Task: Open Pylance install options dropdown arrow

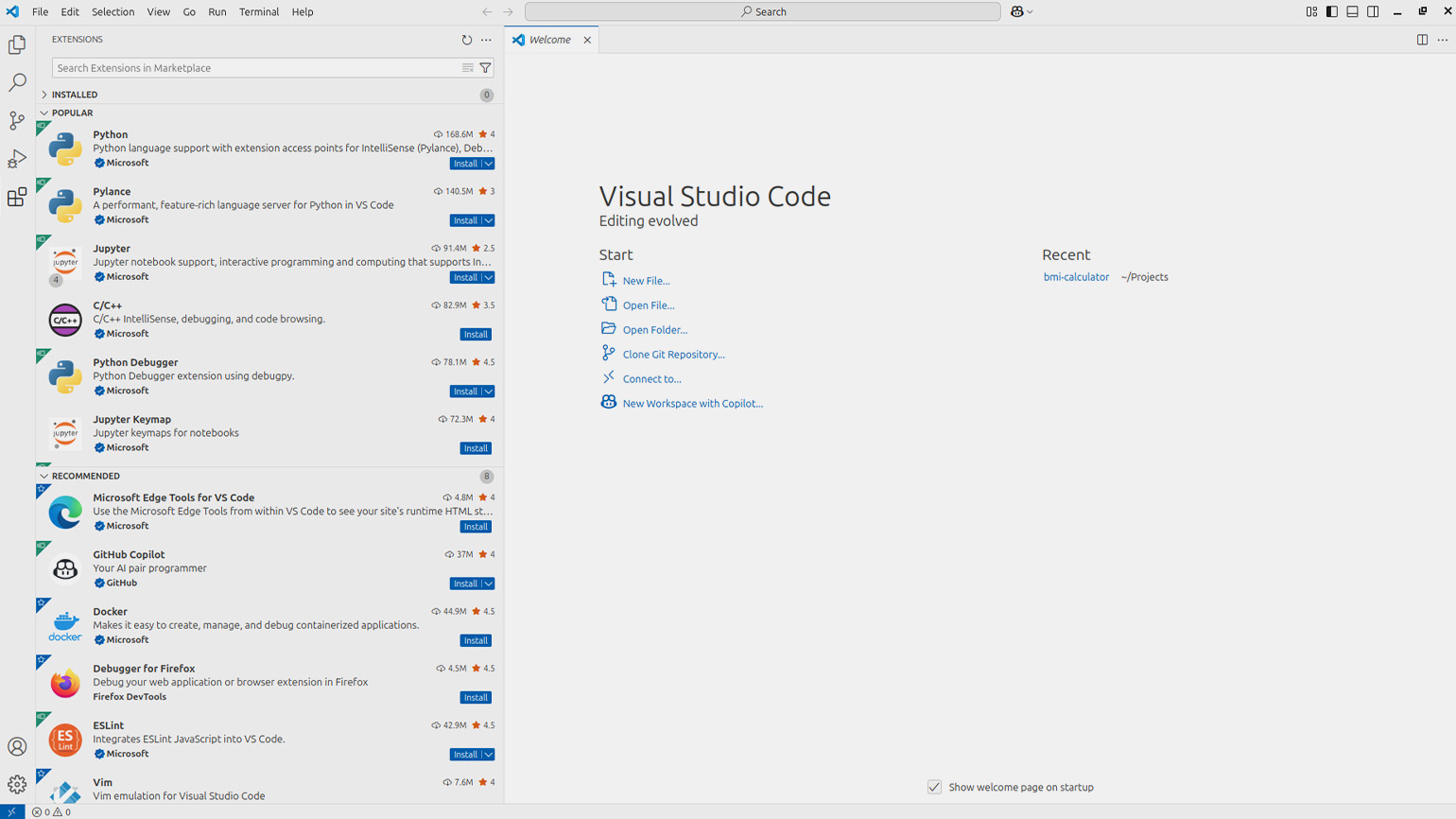Action: coord(489,220)
